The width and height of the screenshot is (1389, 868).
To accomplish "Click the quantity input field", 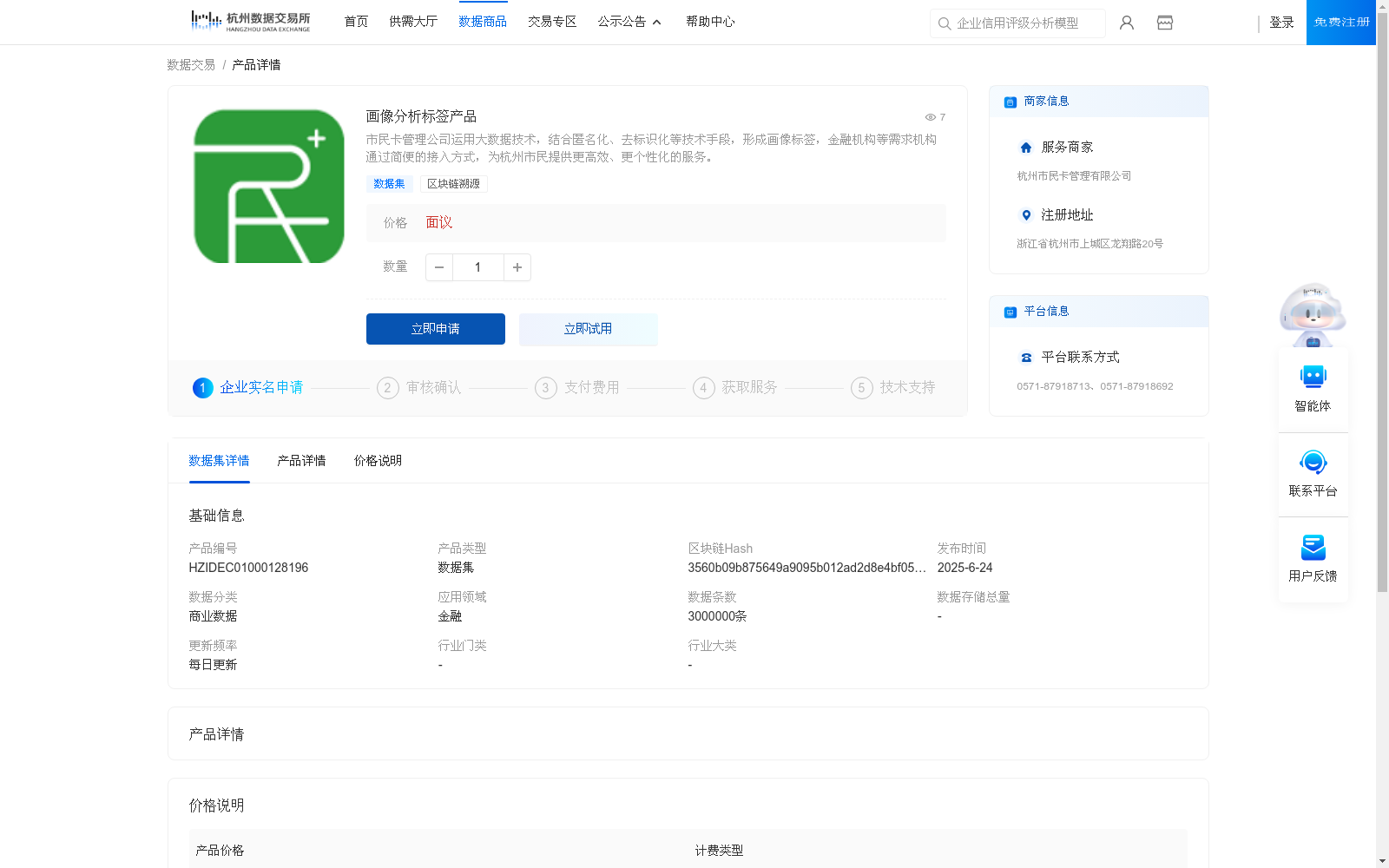I will [x=478, y=267].
